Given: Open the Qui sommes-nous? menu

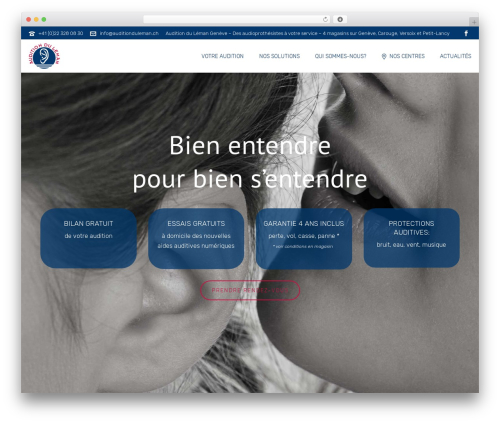Looking at the screenshot, I should tap(340, 56).
